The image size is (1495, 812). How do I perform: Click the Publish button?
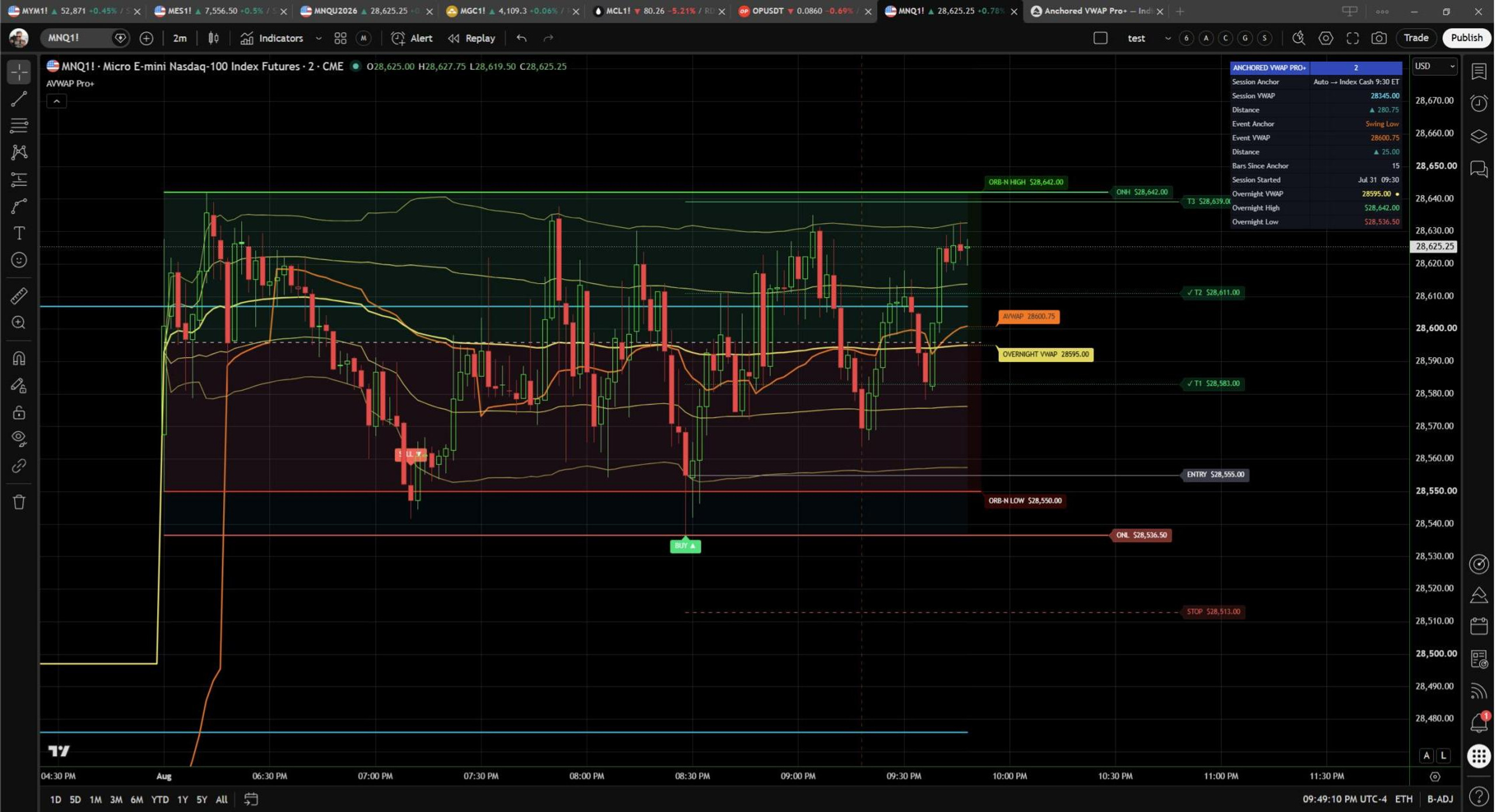[1466, 38]
